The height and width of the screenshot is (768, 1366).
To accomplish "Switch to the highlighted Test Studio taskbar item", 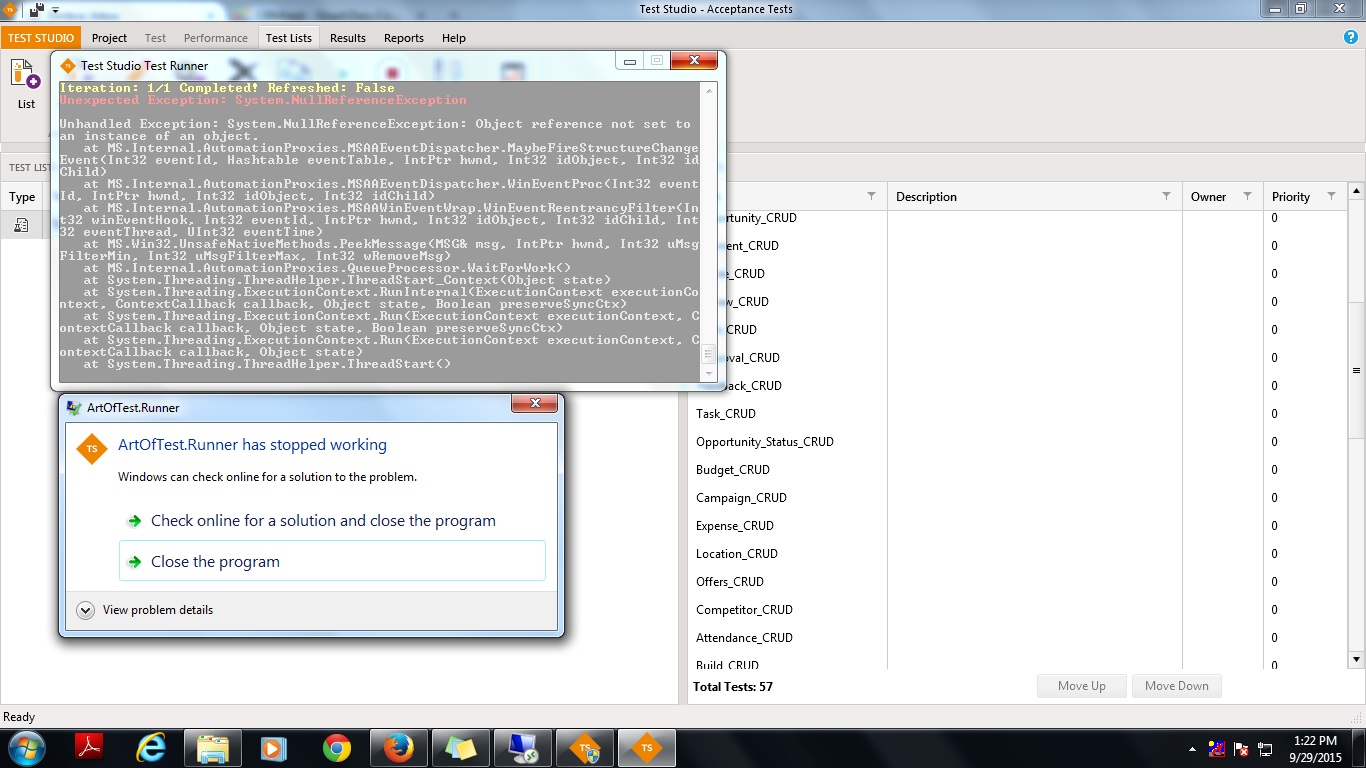I will click(647, 747).
